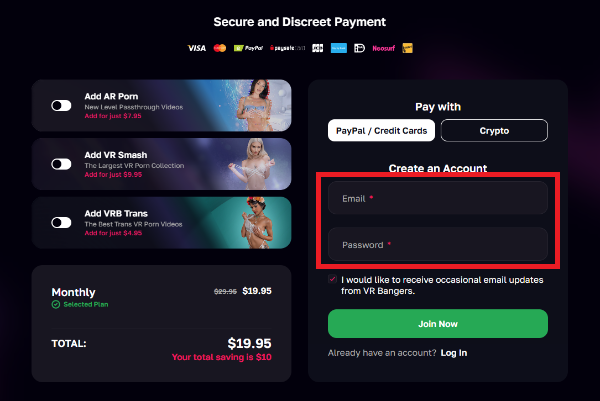Click the Neosurf payment logo

[383, 47]
